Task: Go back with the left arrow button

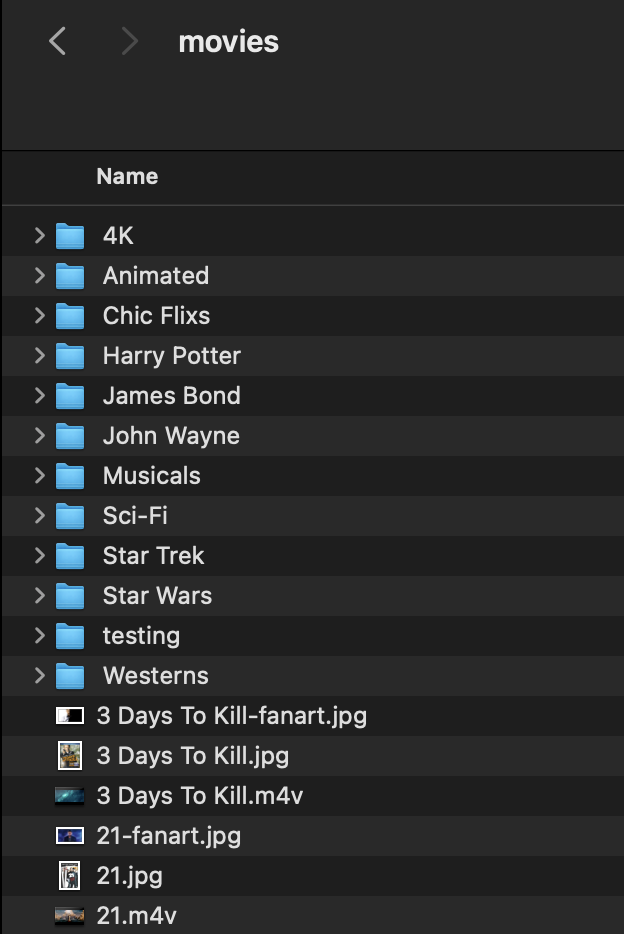Action: (x=57, y=41)
